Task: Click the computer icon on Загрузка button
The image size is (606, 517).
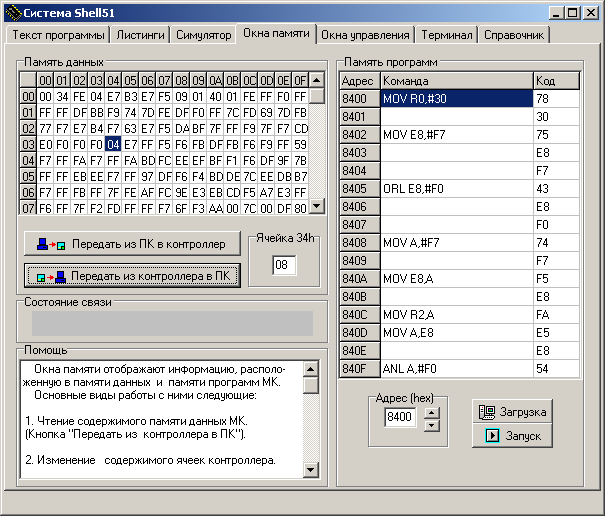Action: [x=487, y=412]
